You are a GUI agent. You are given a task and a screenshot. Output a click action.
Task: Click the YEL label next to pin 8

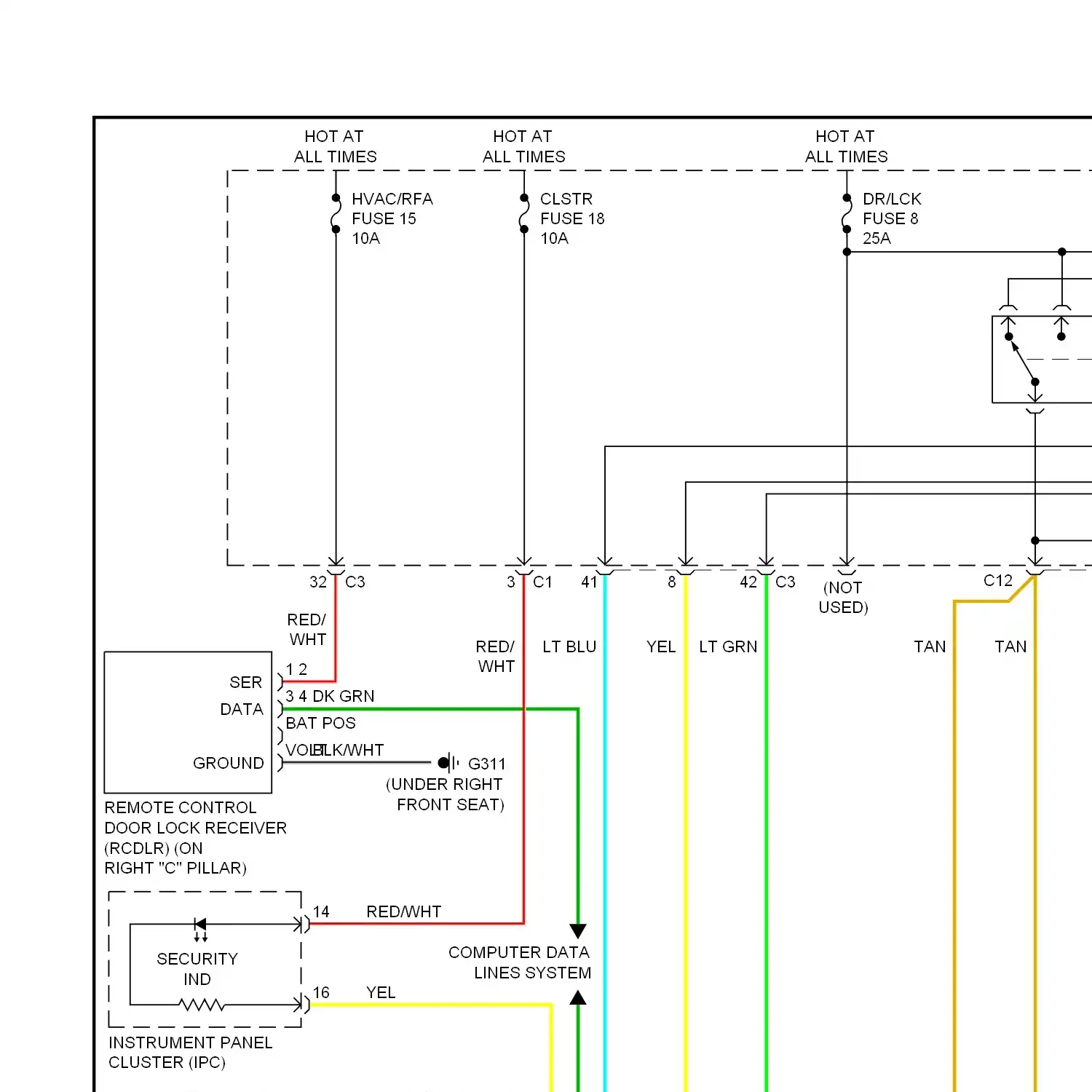click(661, 646)
